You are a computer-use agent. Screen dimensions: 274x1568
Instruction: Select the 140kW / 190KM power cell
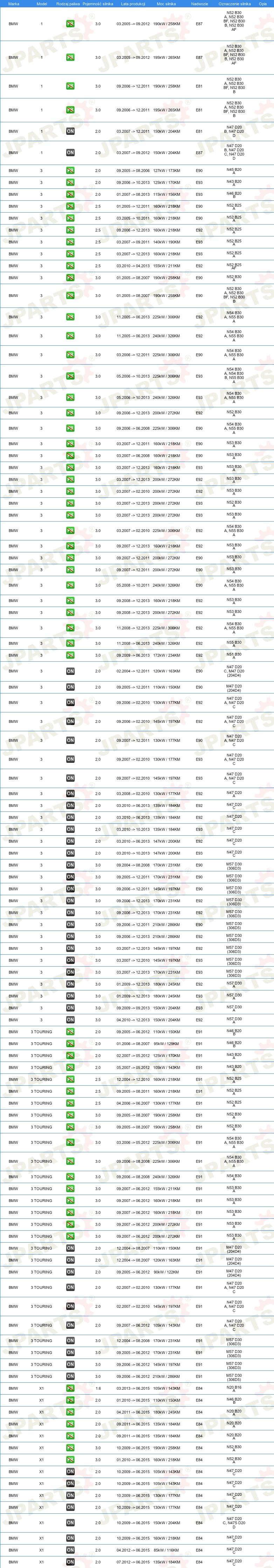click(166, 242)
